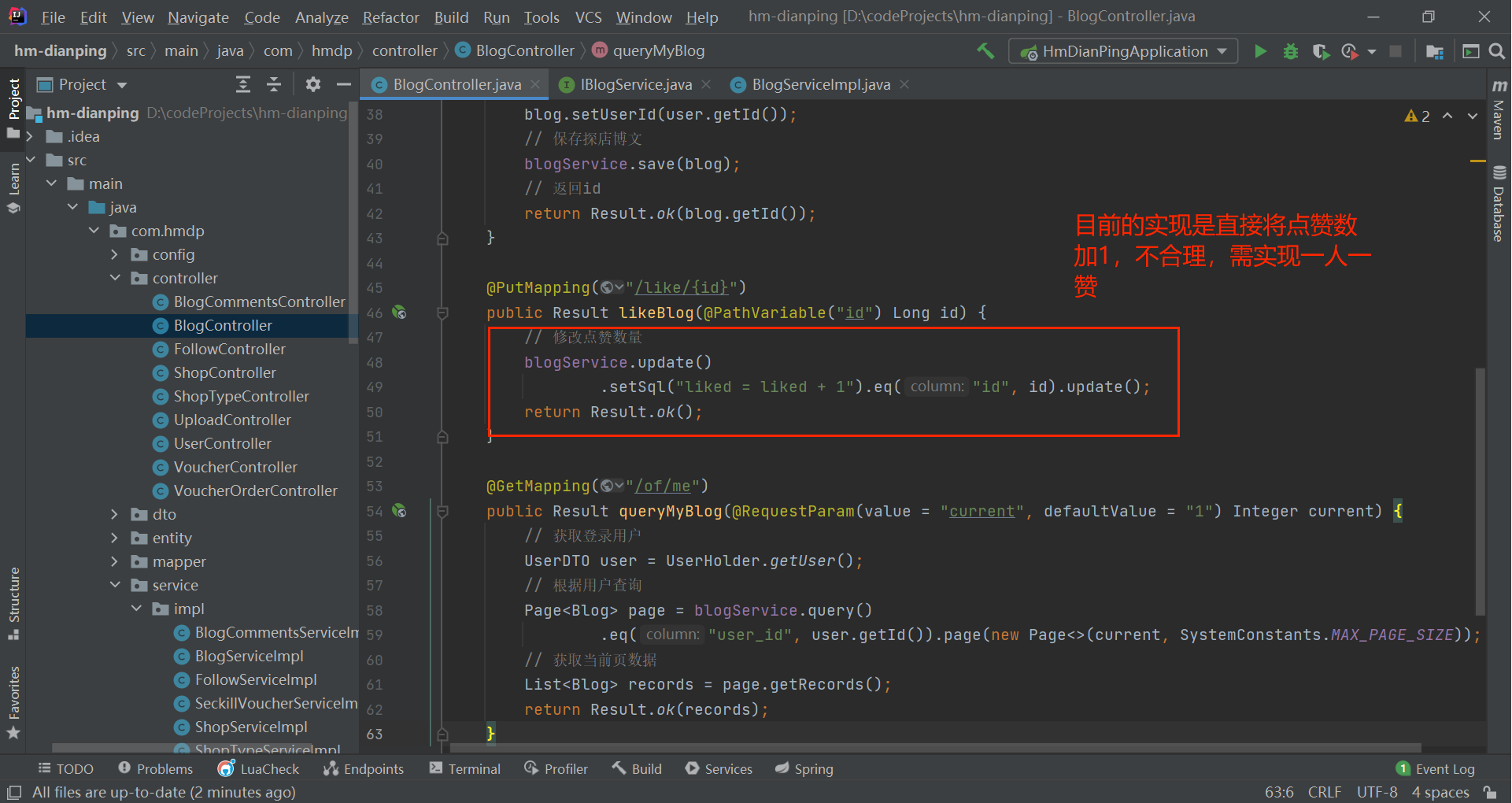The image size is (1512, 803).
Task: Switch to the IBlogService.java tab
Action: (x=635, y=84)
